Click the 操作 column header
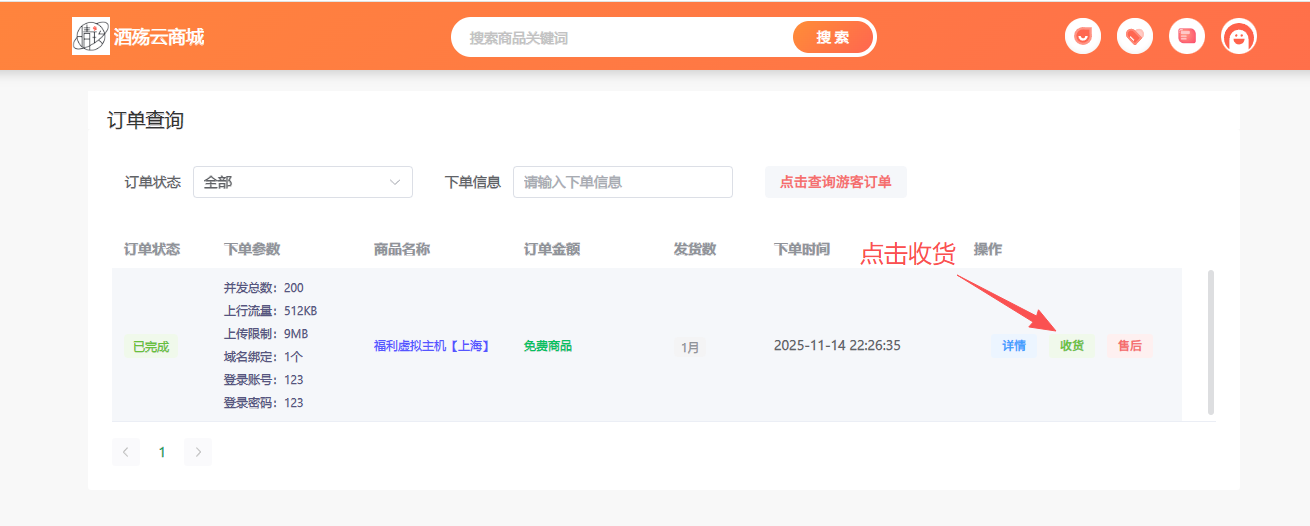This screenshot has width=1310, height=526. [x=988, y=249]
